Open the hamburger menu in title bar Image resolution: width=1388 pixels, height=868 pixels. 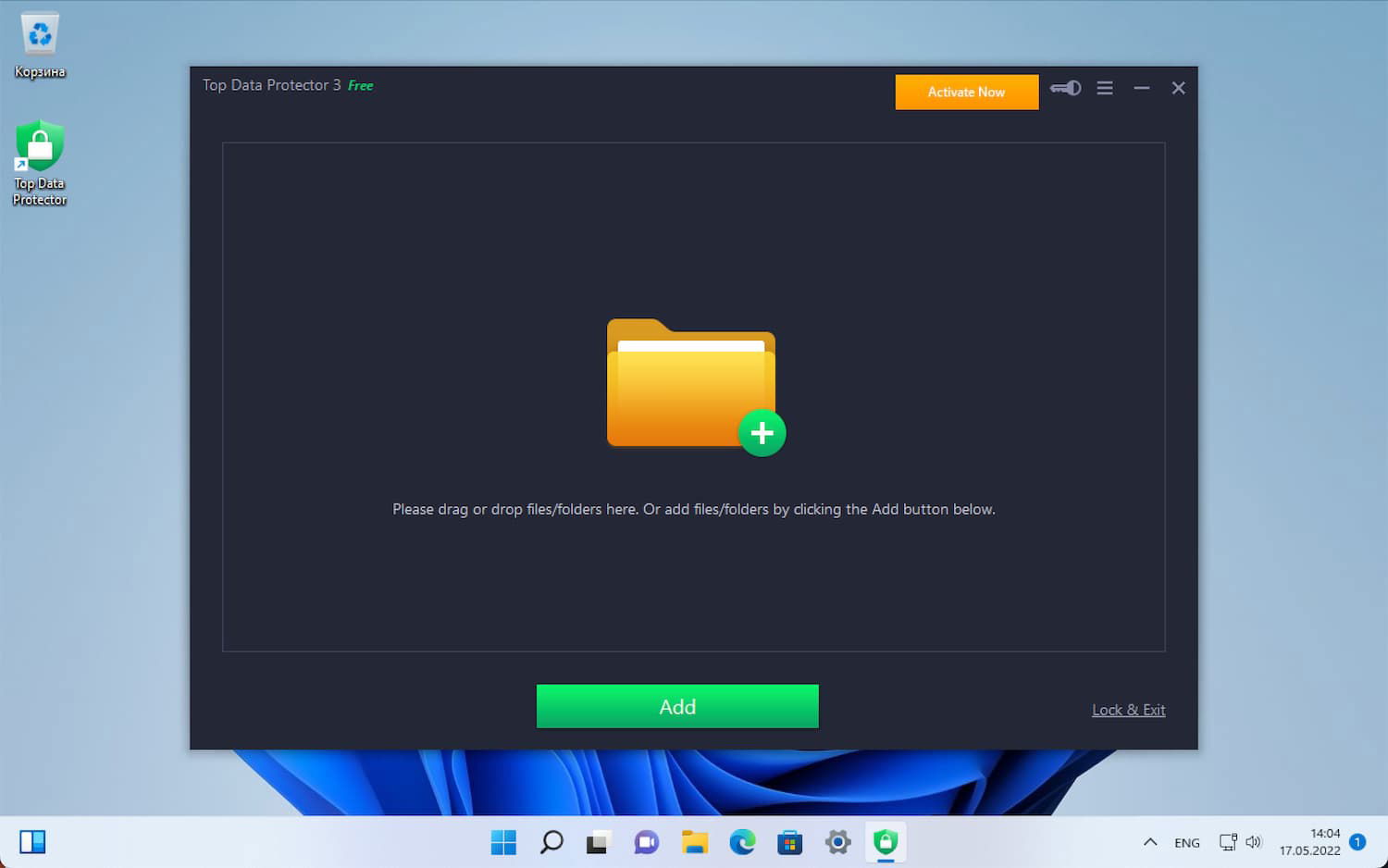click(1105, 88)
